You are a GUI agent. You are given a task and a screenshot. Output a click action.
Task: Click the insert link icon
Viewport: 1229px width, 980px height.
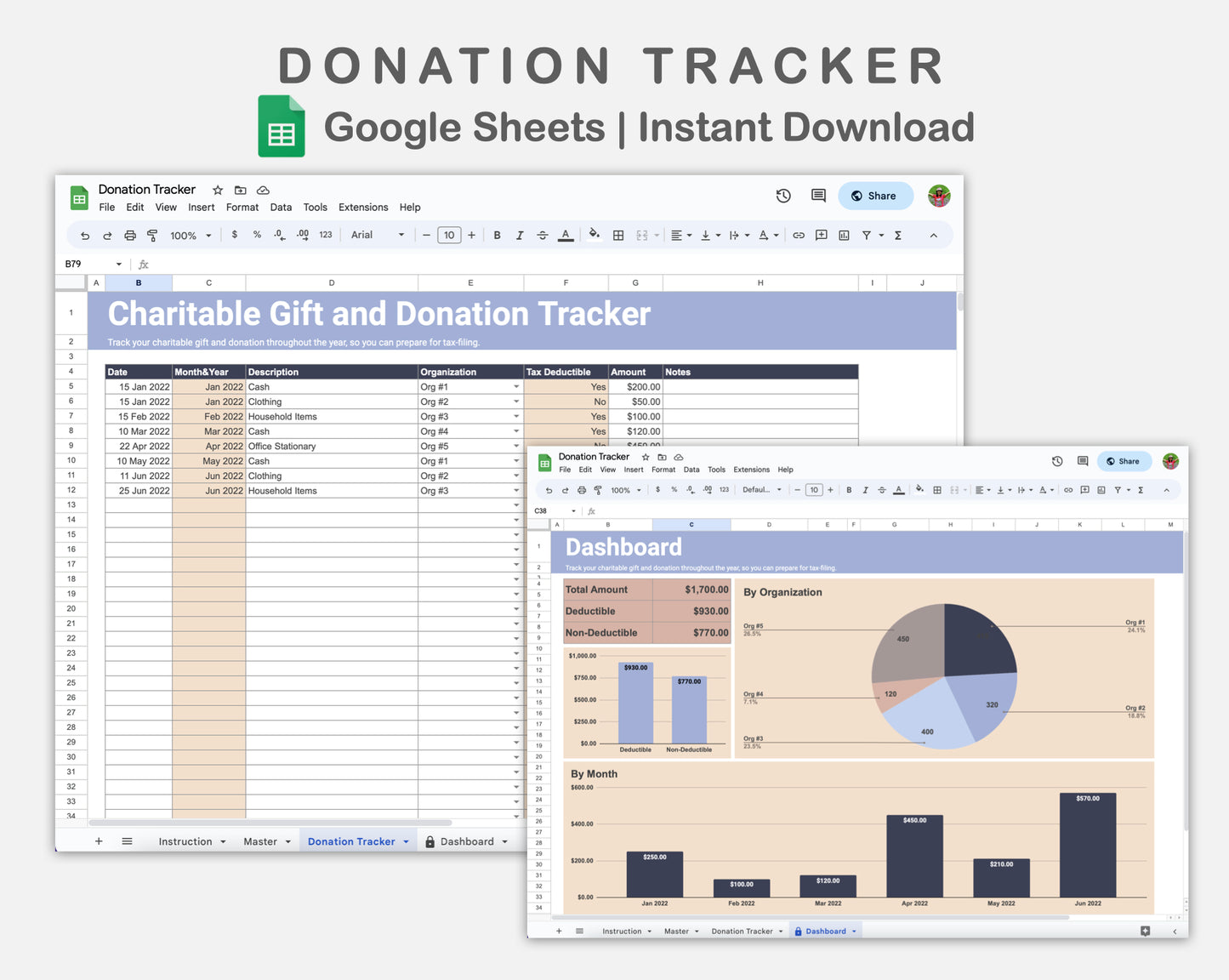798,235
